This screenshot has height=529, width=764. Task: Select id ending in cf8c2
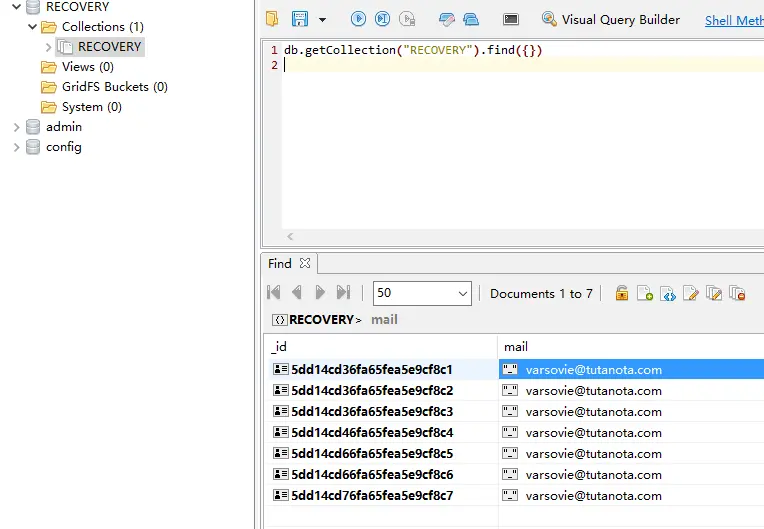pos(372,391)
